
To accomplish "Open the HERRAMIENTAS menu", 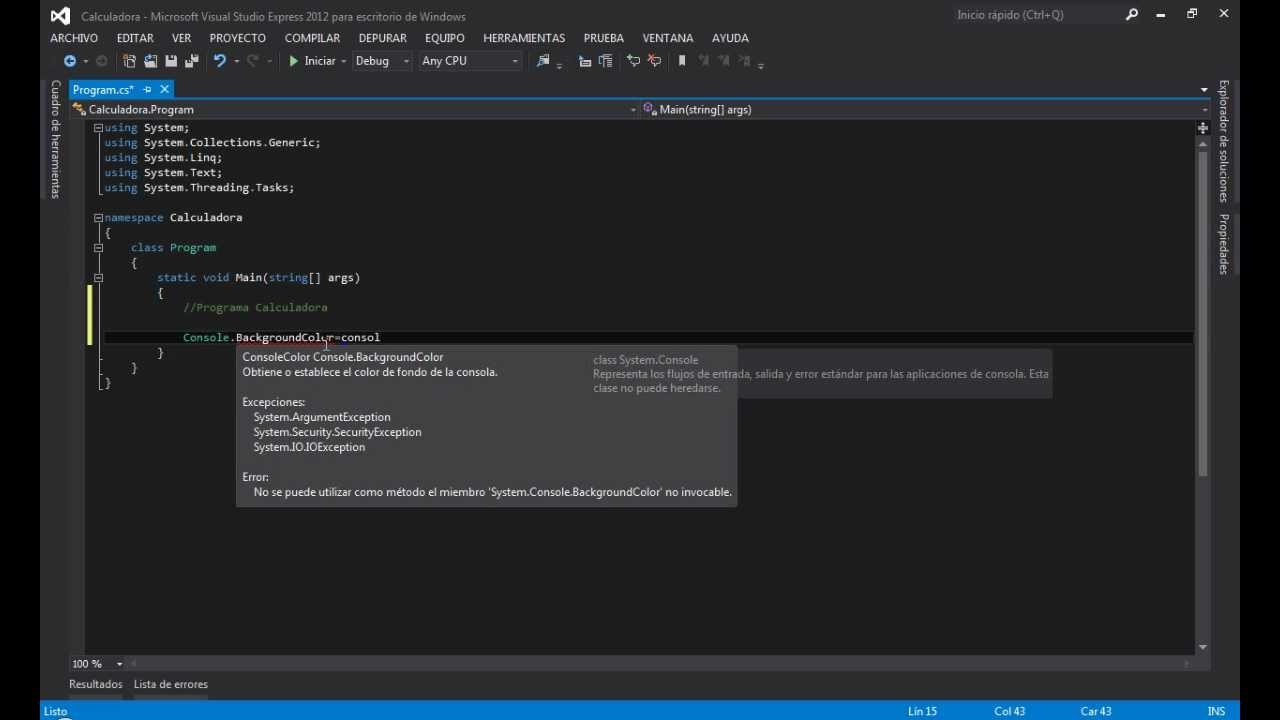I will [x=524, y=38].
